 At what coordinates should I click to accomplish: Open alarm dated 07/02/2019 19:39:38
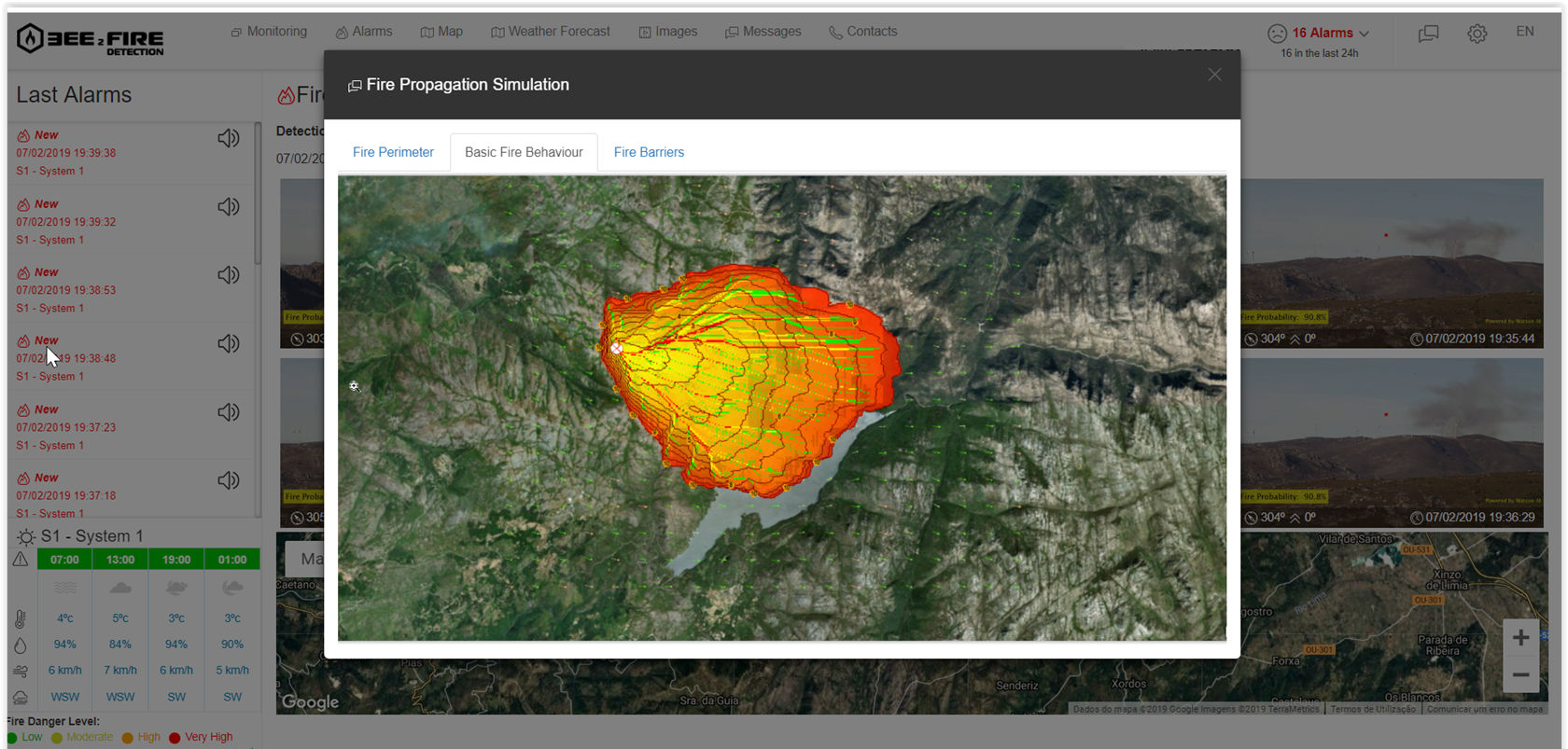pyautogui.click(x=66, y=153)
